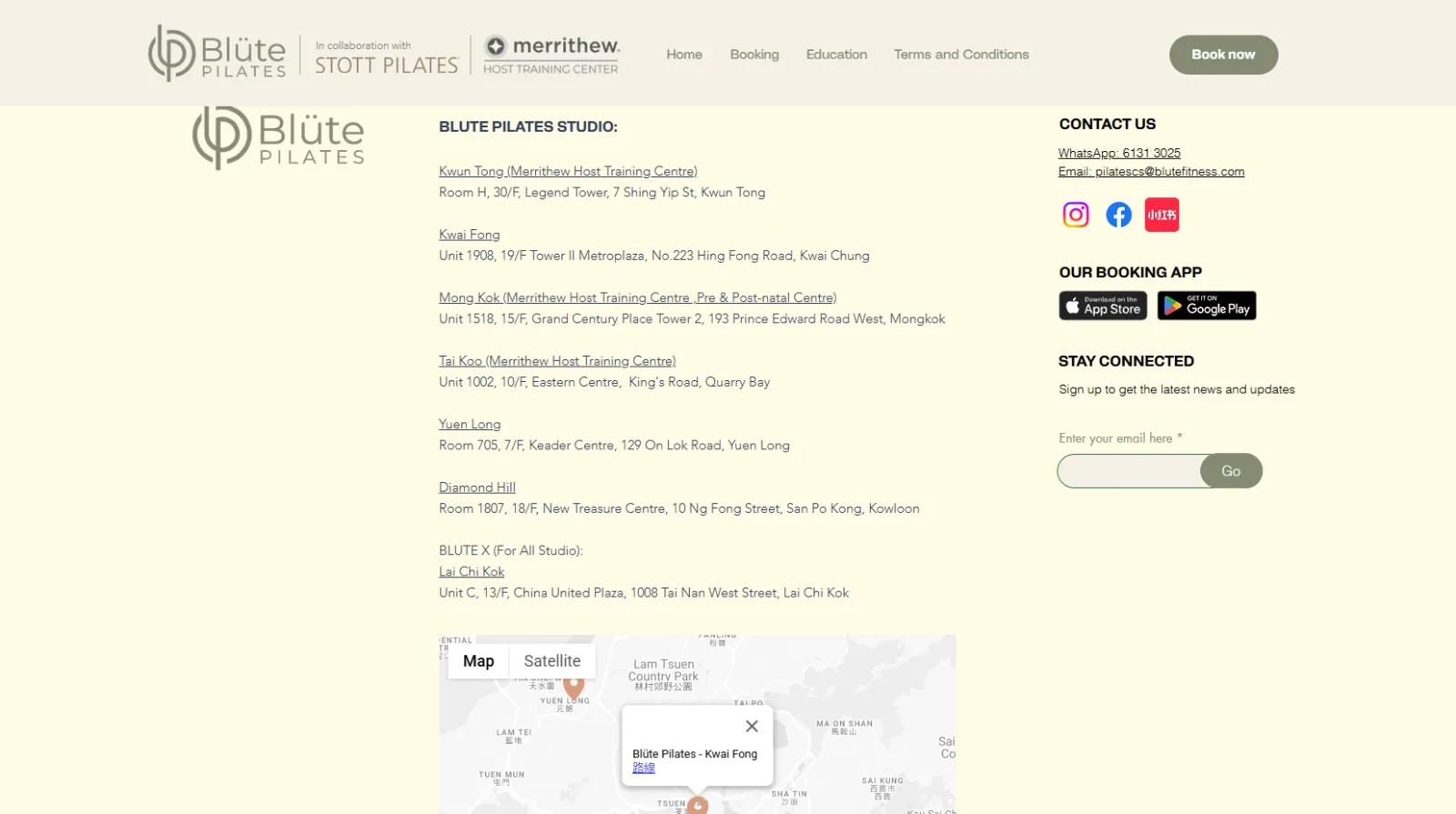Click the newsletter email input field
Viewport: 1456px width, 814px height.
coord(1129,471)
